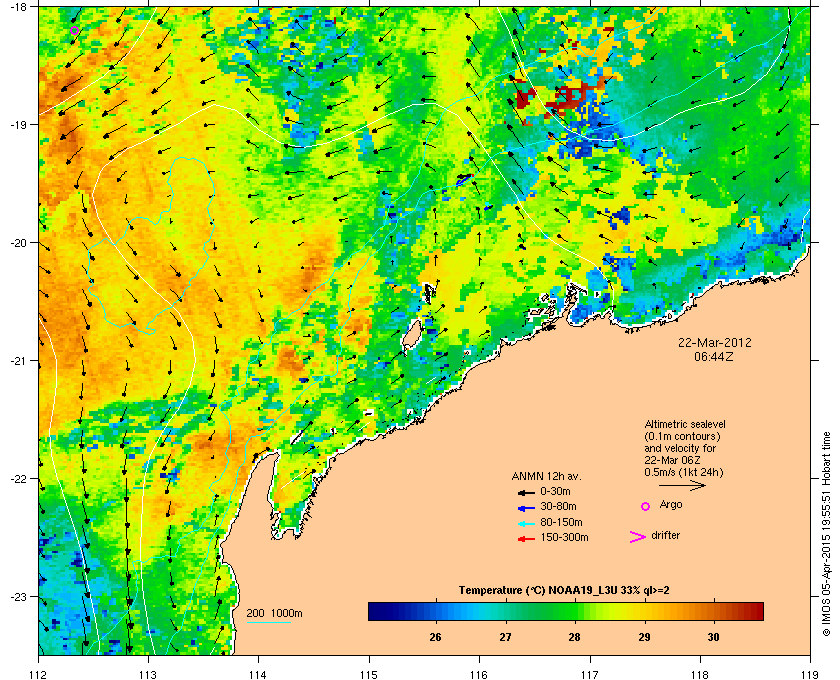This screenshot has height=680, width=840.
Task: Click the longitude axis label '112'
Action: (39, 674)
